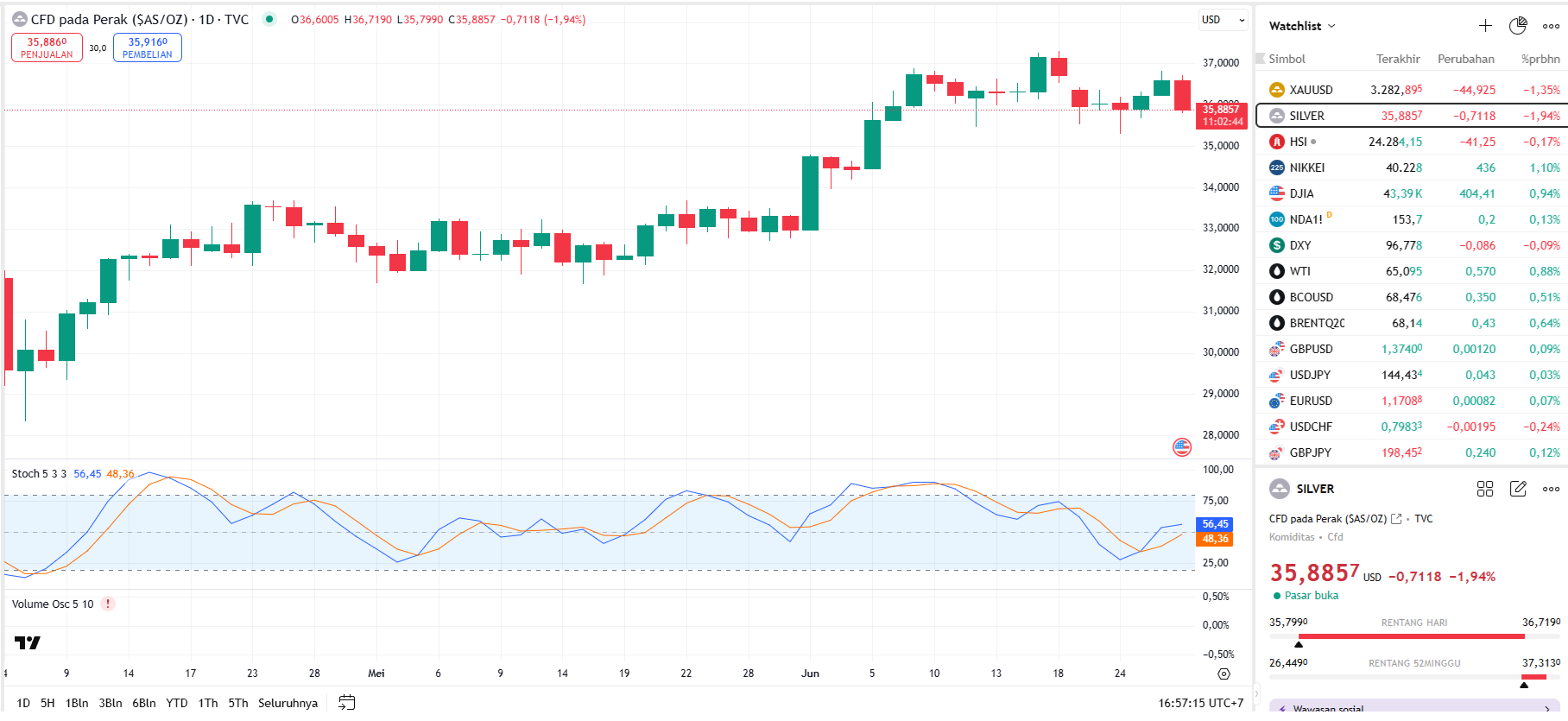Open the go-to-date calendar icon
The width and height of the screenshot is (1568, 721).
pos(346,702)
